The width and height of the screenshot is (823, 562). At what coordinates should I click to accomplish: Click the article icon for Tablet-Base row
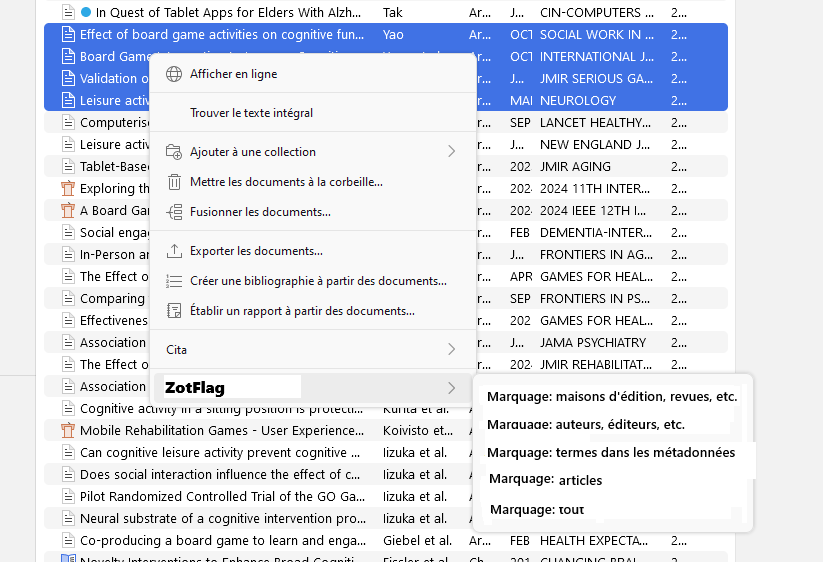click(68, 166)
